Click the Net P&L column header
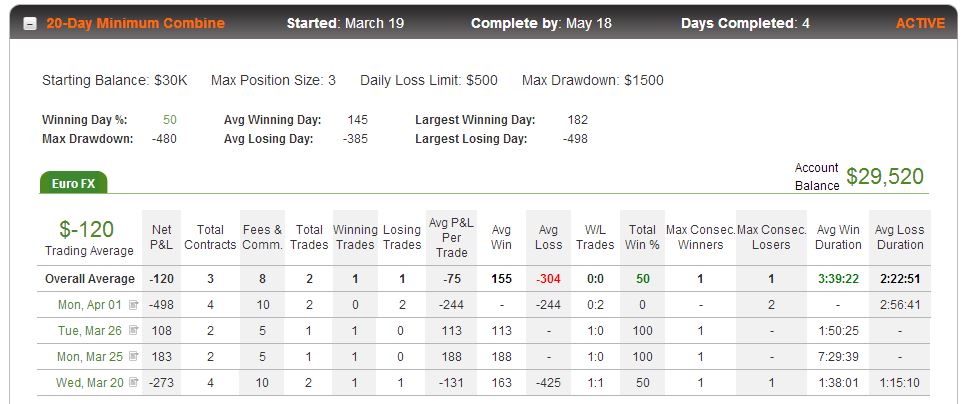971x404 pixels. tap(162, 237)
